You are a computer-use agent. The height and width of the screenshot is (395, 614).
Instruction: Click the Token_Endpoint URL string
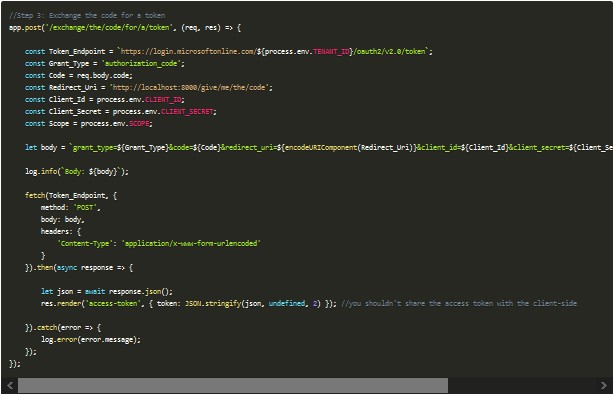273,52
